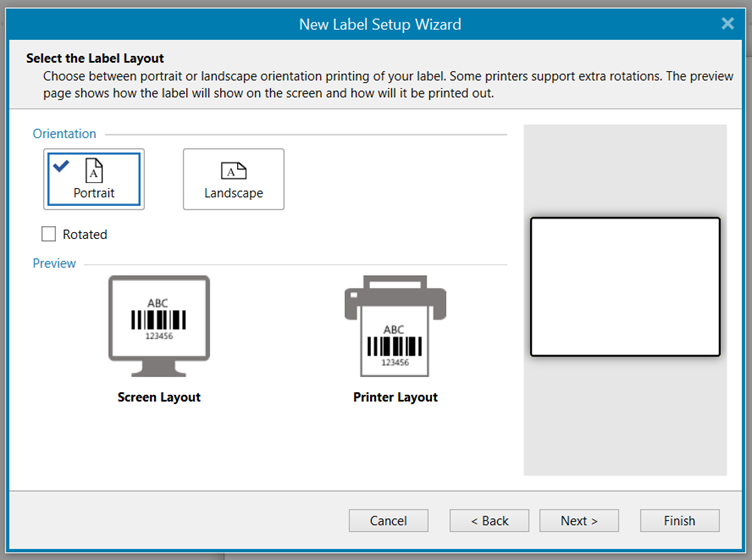Viewport: 752px width, 560px height.
Task: Close the New Label Setup Wizard
Action: [727, 23]
